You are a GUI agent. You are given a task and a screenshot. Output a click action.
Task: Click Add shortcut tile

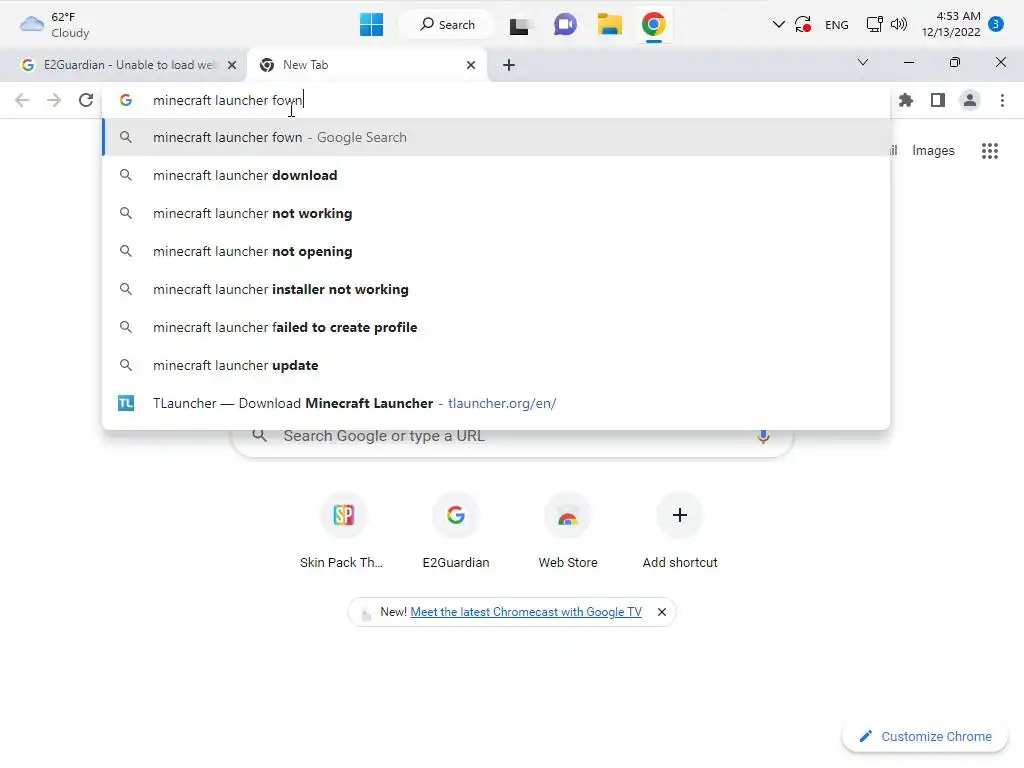[680, 531]
